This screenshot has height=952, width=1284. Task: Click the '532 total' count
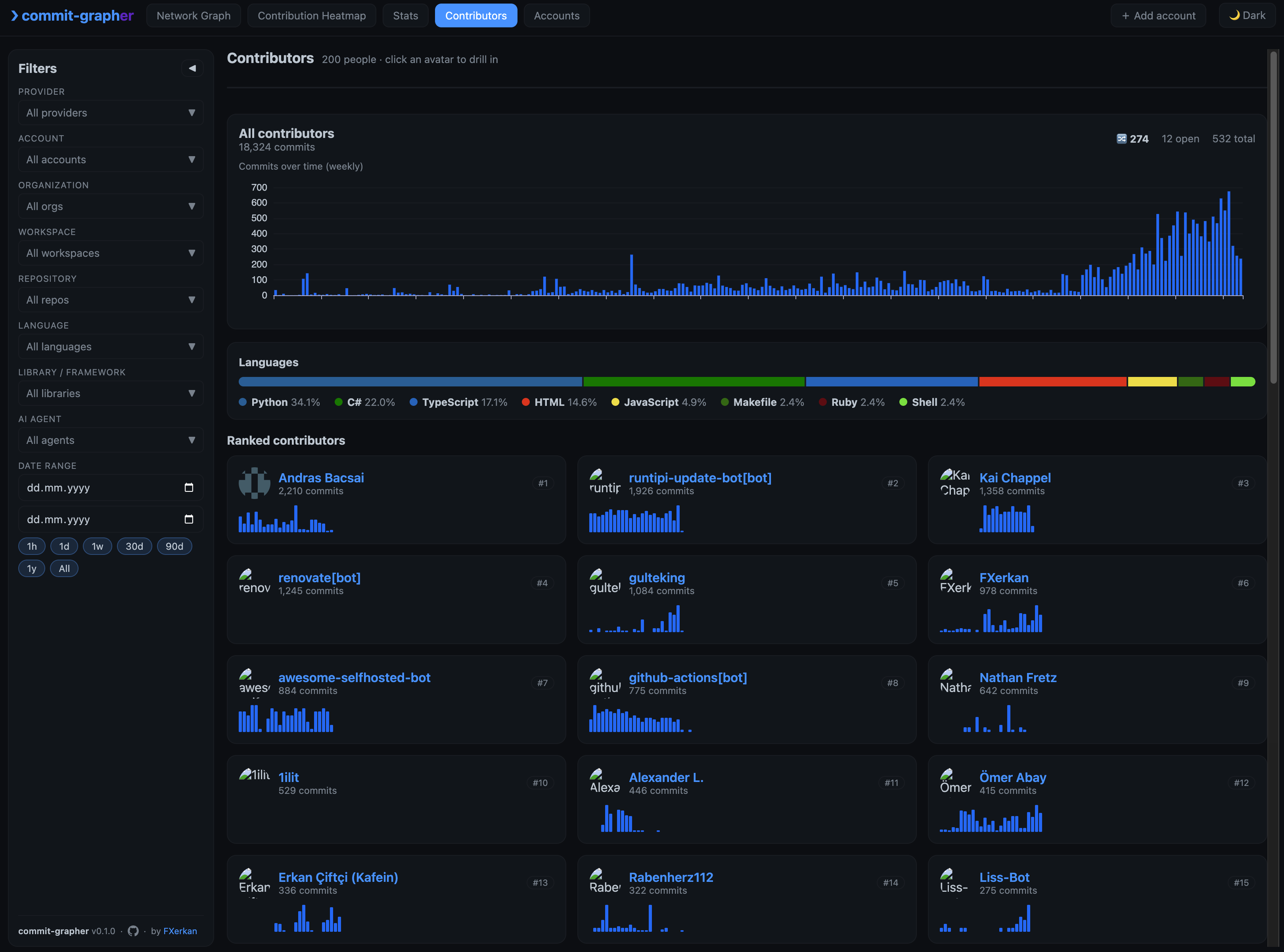tap(1233, 139)
